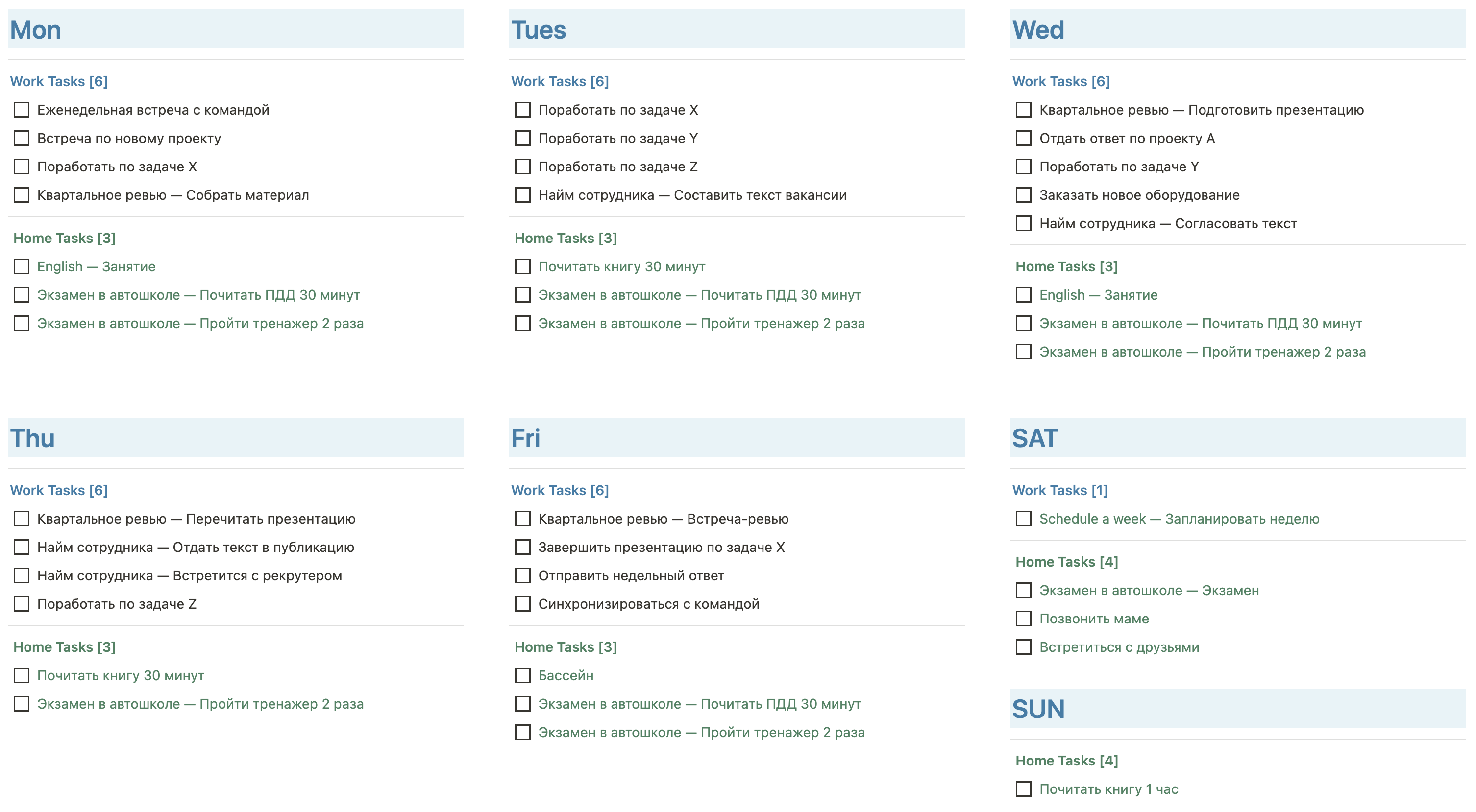Check the 'Бассейн' task on Friday
Image resolution: width=1476 pixels, height=812 pixels.
click(522, 676)
